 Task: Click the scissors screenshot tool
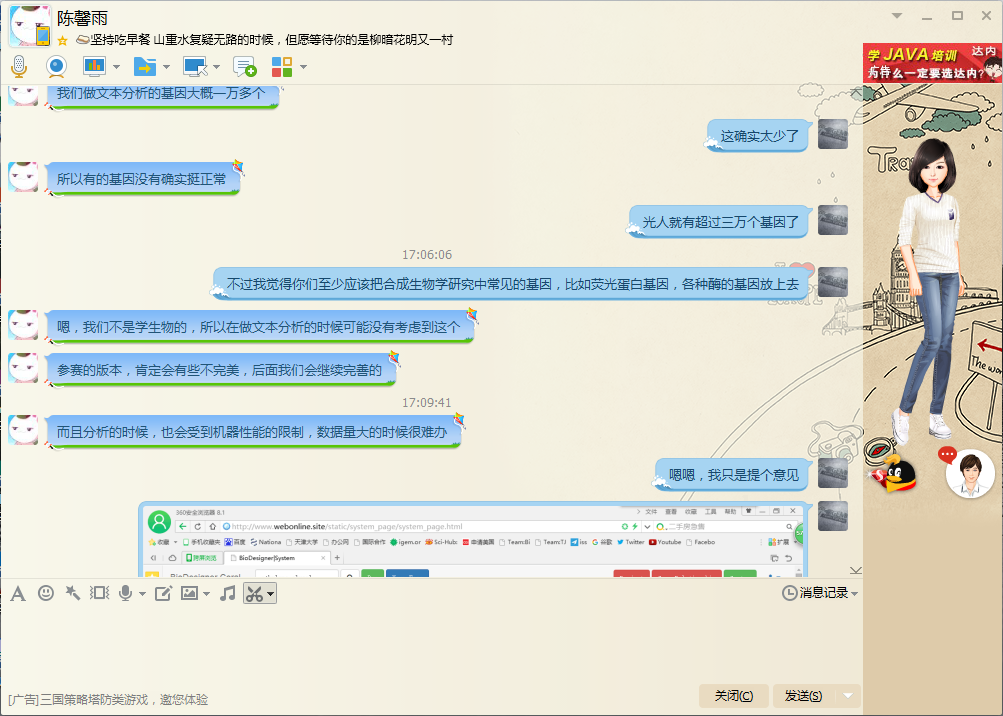[x=254, y=594]
